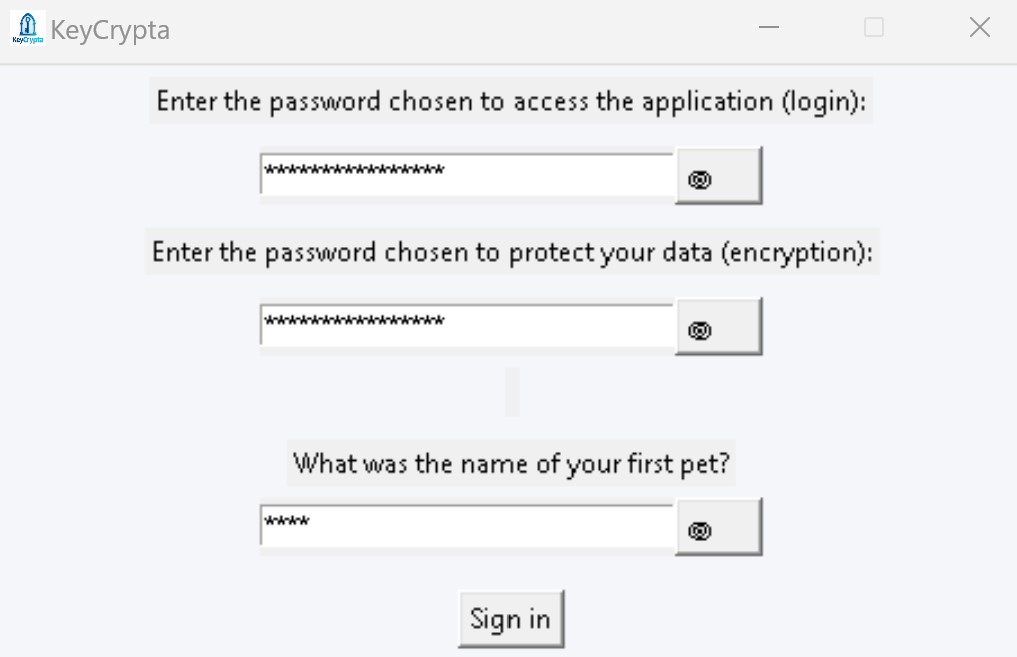Click the "What was the name of your first pet?" label
The width and height of the screenshot is (1017, 657).
511,464
